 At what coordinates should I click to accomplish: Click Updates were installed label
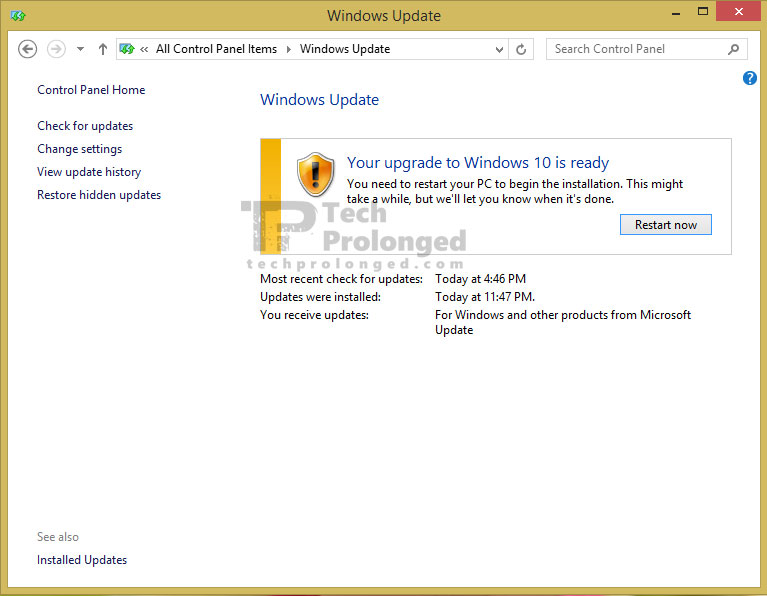point(320,297)
